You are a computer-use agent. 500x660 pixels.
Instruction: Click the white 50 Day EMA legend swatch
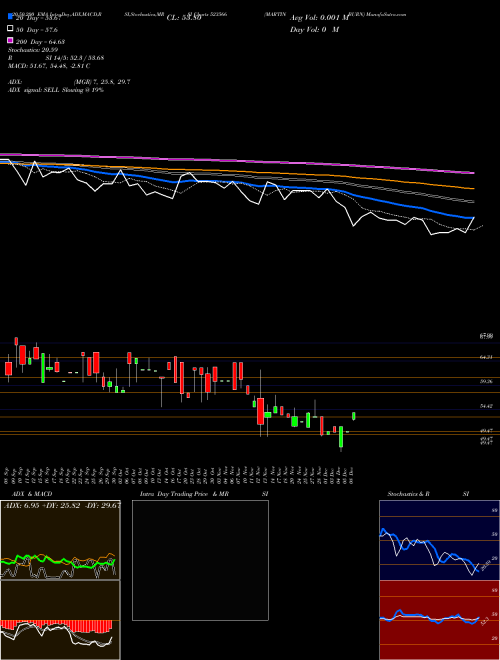coord(10,29)
